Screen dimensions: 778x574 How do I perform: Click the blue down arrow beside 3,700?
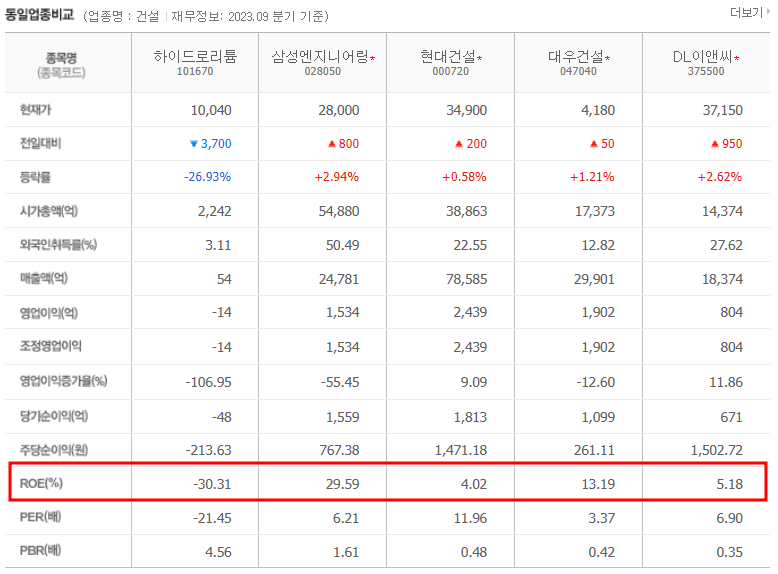pyautogui.click(x=194, y=144)
